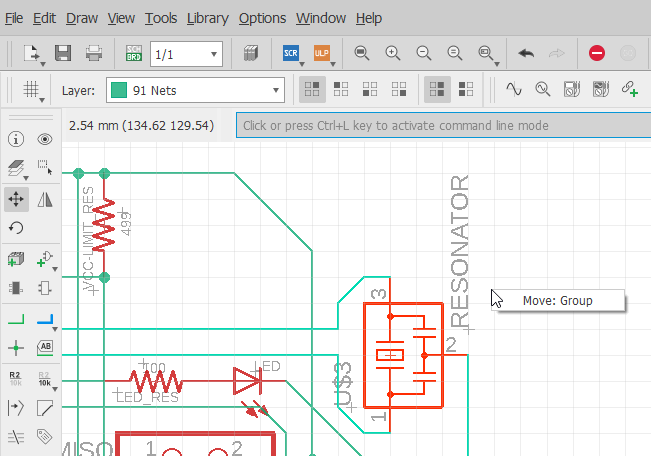This screenshot has height=456, width=651.
Task: Select the Info tool icon
Action: coord(16,139)
